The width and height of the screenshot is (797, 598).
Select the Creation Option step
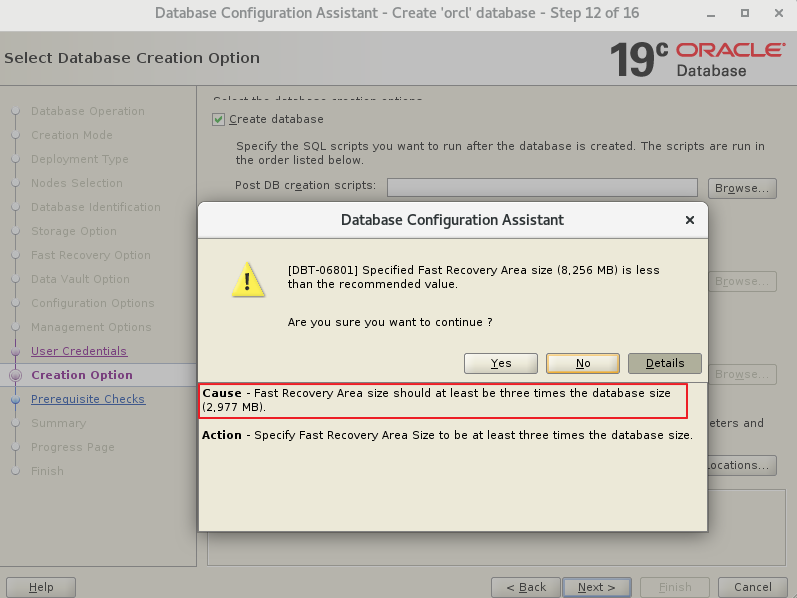click(x=82, y=375)
